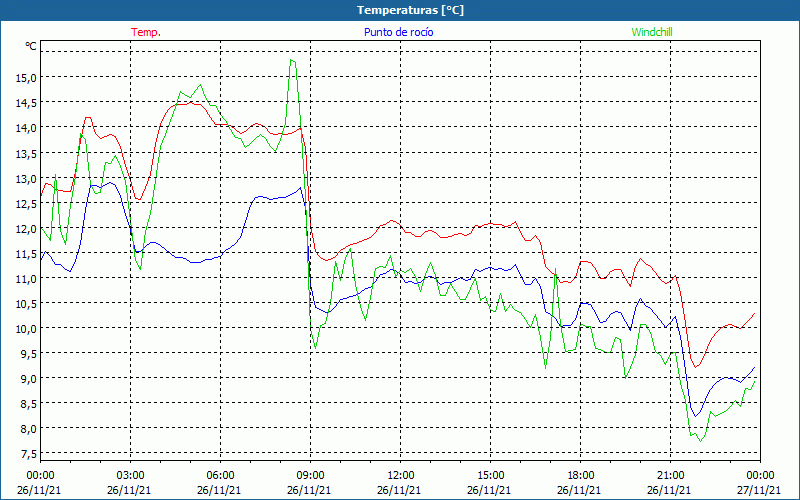
Task: Click the 13,0 y-axis value
Action: pyautogui.click(x=26, y=179)
